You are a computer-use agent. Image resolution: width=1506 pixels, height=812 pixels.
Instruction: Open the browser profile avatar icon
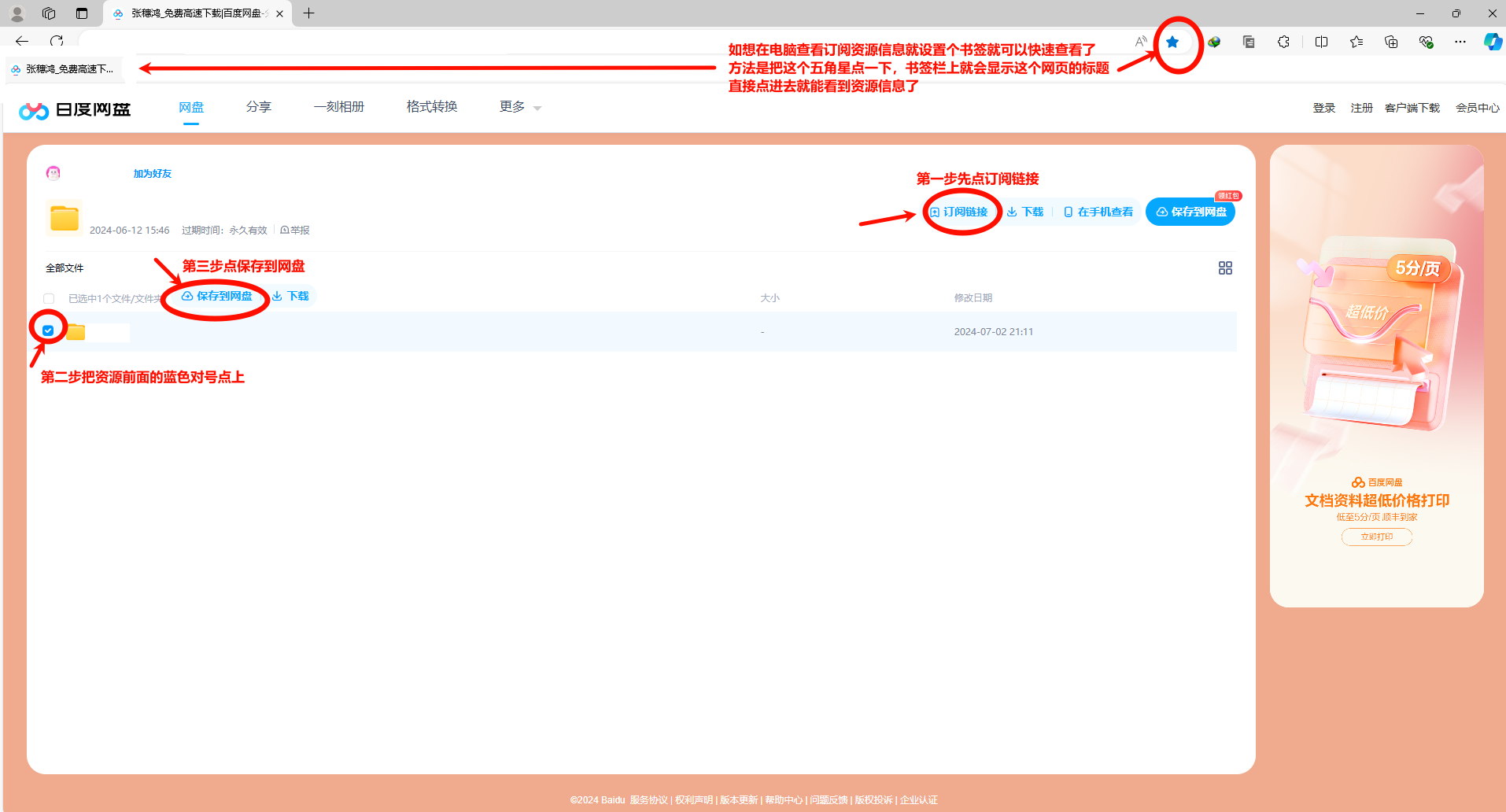(17, 13)
